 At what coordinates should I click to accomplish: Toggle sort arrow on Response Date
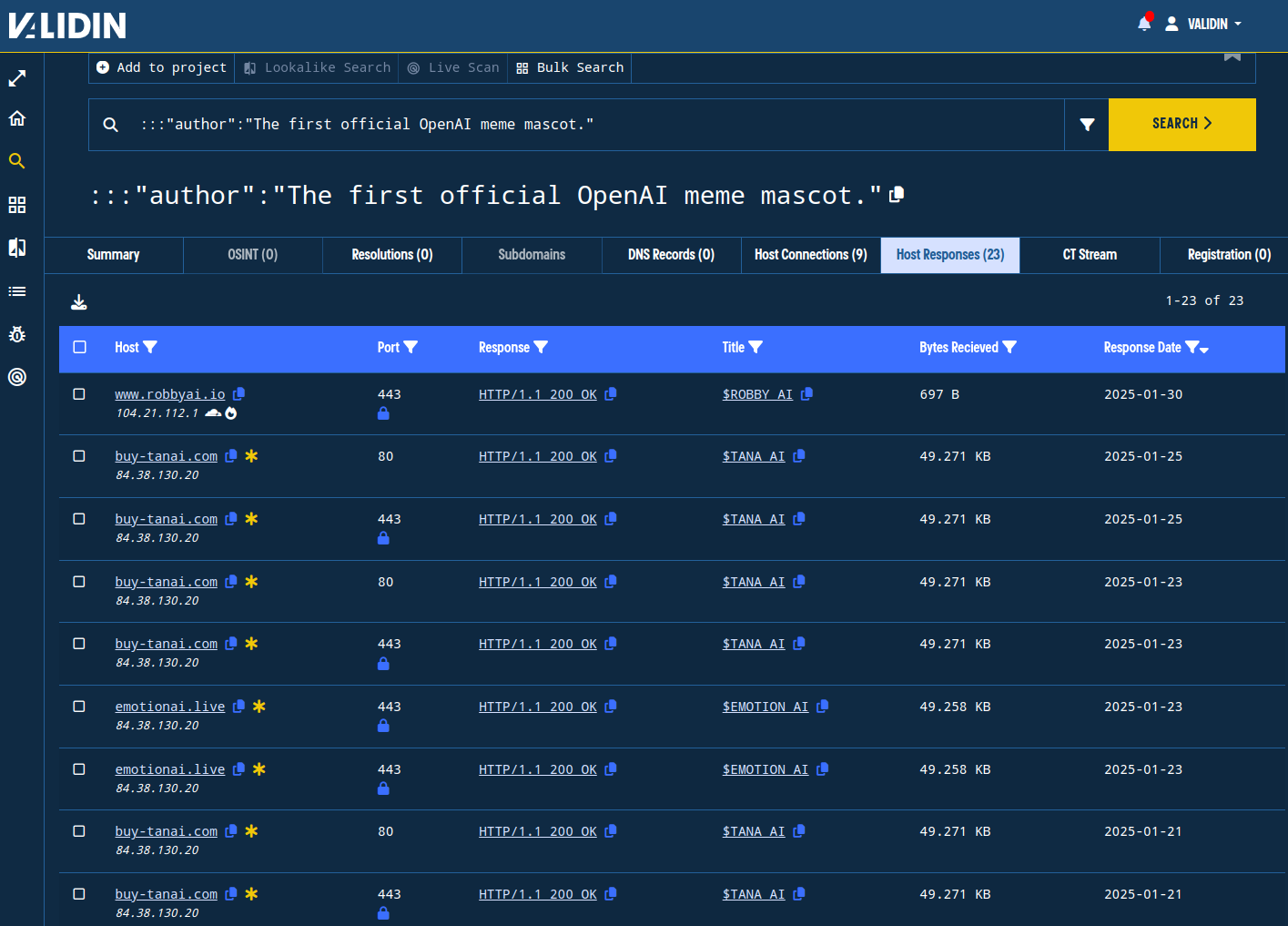tap(1204, 350)
